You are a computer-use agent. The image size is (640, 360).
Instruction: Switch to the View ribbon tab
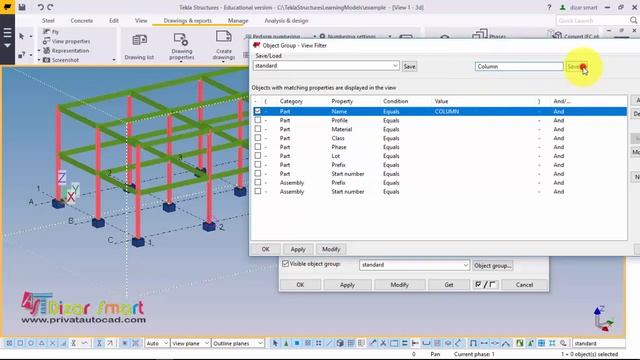(x=141, y=20)
